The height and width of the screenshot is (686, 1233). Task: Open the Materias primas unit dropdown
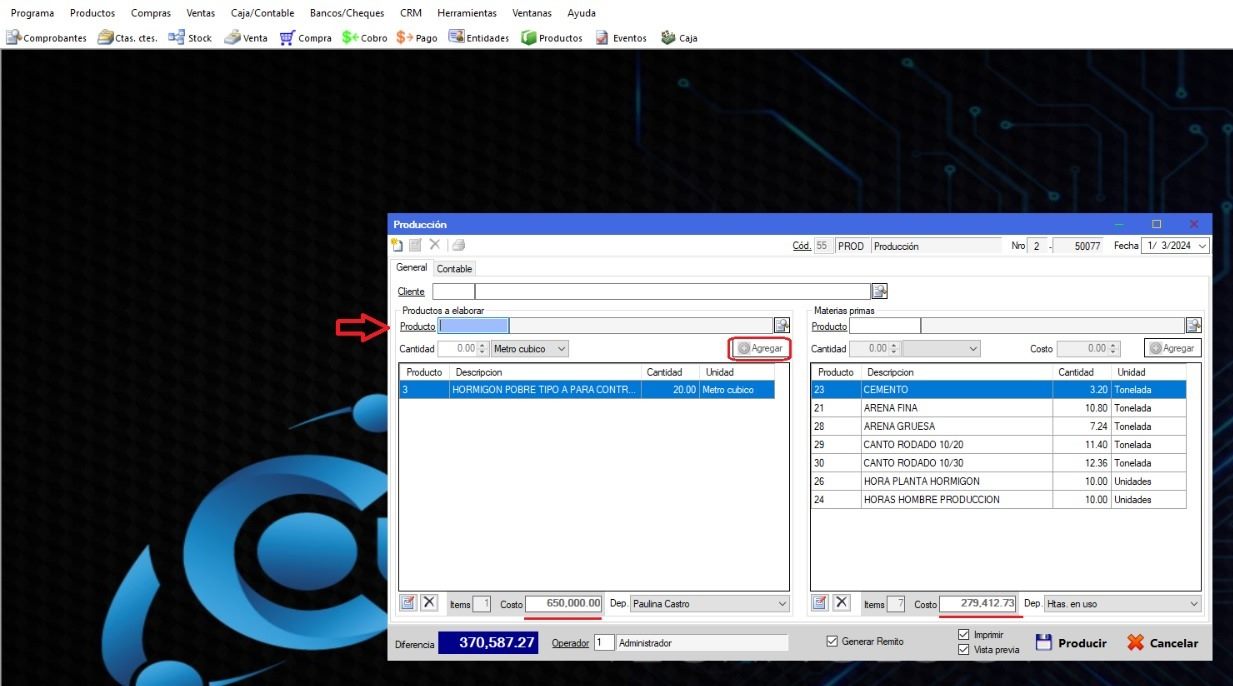click(974, 349)
